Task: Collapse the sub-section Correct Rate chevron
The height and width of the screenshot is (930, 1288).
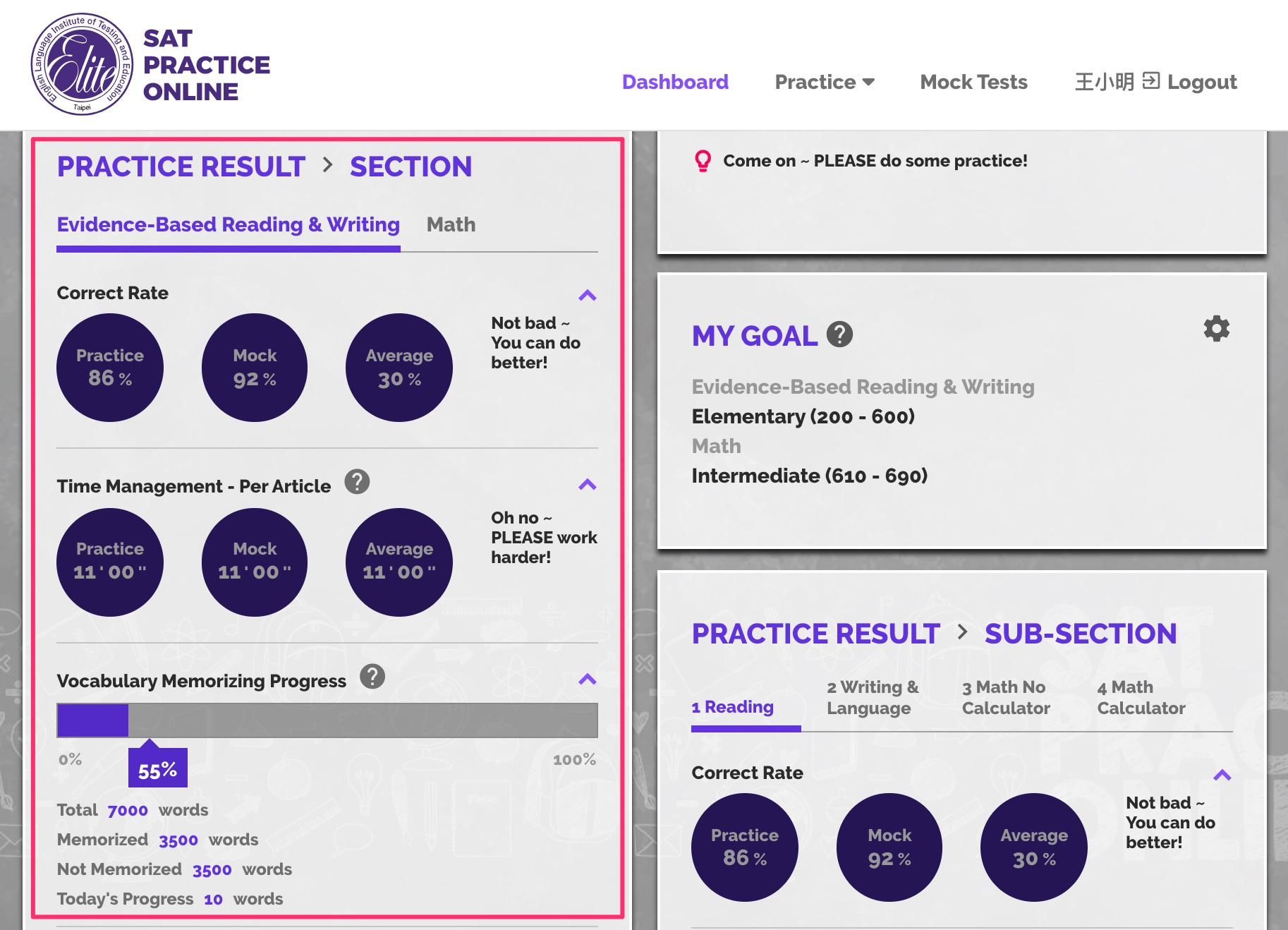Action: (1222, 775)
